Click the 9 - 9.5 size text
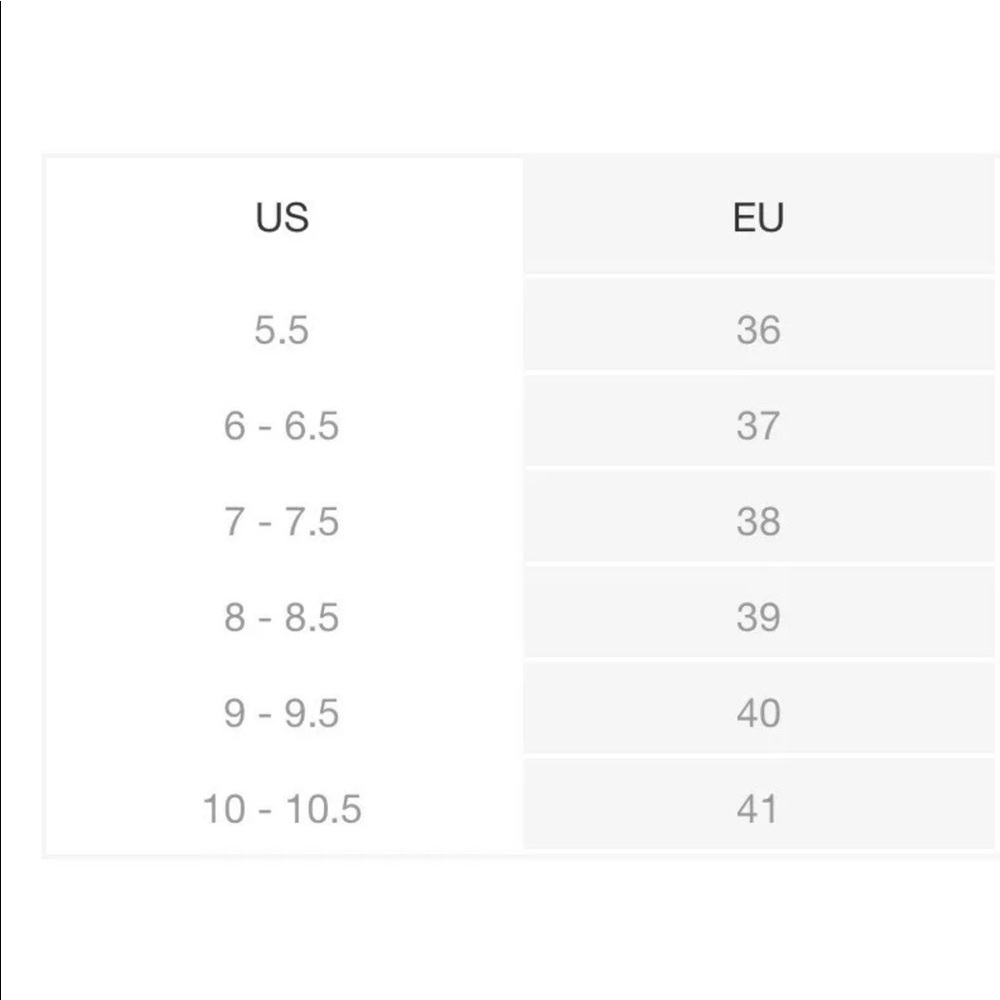 click(x=281, y=713)
